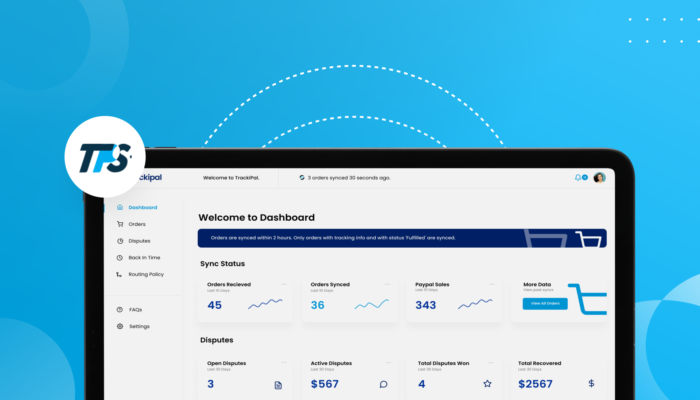
Task: Click the Orders Synced trend chart
Action: click(371, 304)
